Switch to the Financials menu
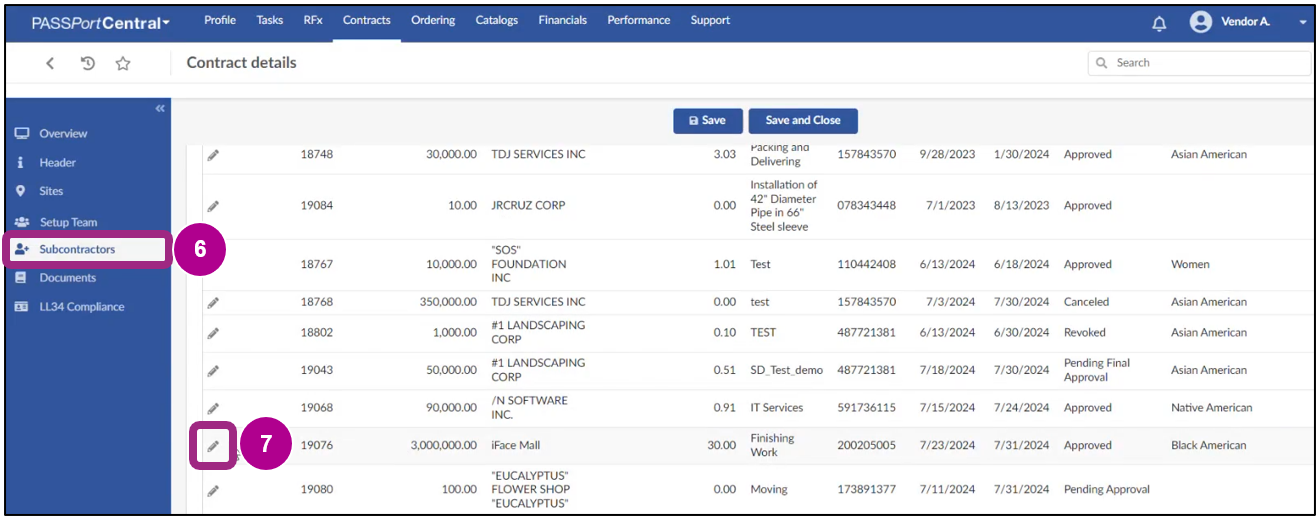1316x517 pixels. tap(562, 20)
